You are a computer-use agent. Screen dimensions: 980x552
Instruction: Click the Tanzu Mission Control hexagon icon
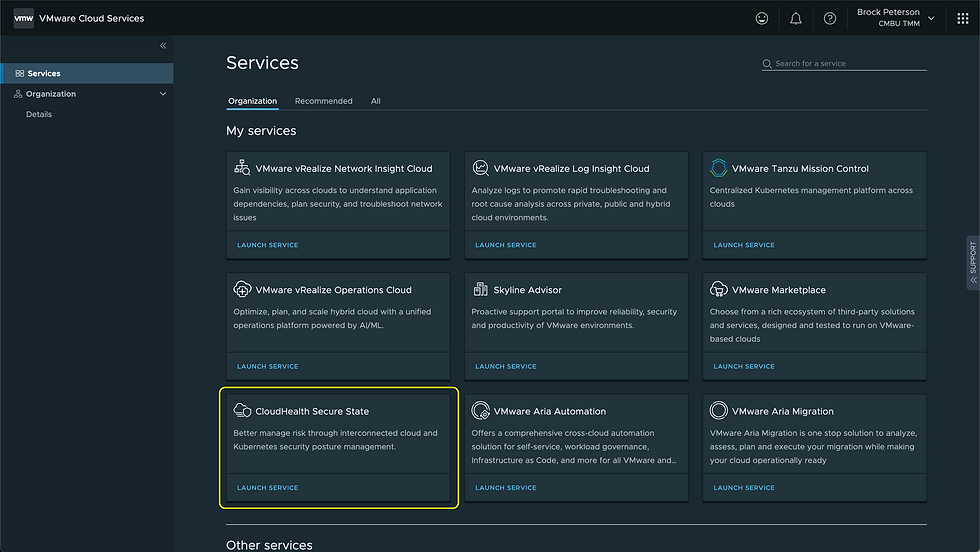(x=718, y=168)
